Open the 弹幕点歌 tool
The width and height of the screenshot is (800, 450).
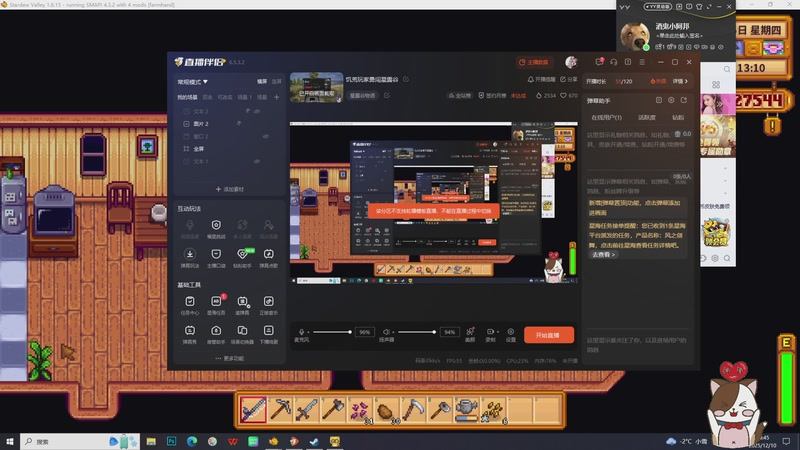pyautogui.click(x=268, y=258)
